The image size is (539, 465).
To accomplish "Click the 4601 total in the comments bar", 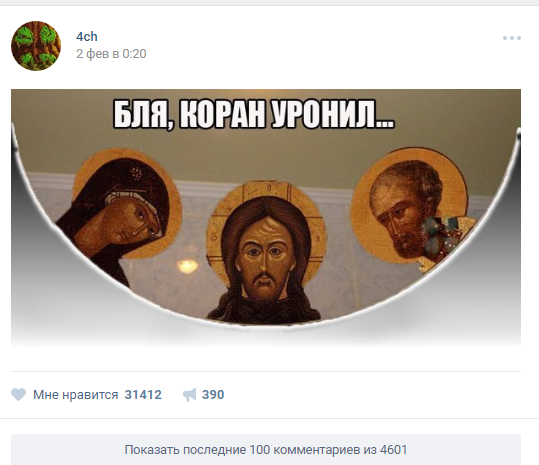I will click(393, 450).
